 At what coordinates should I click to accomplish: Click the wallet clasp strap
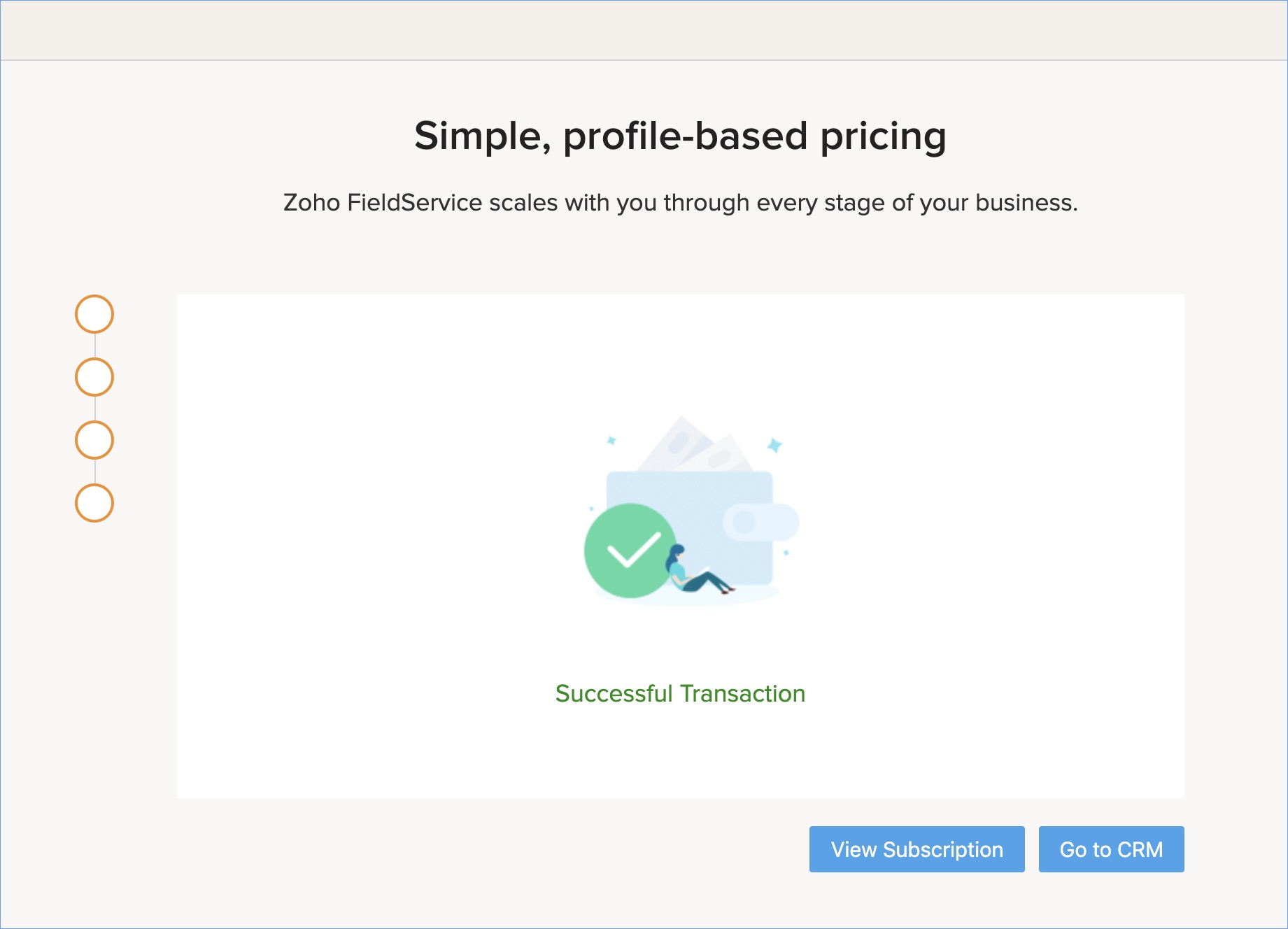point(761,522)
